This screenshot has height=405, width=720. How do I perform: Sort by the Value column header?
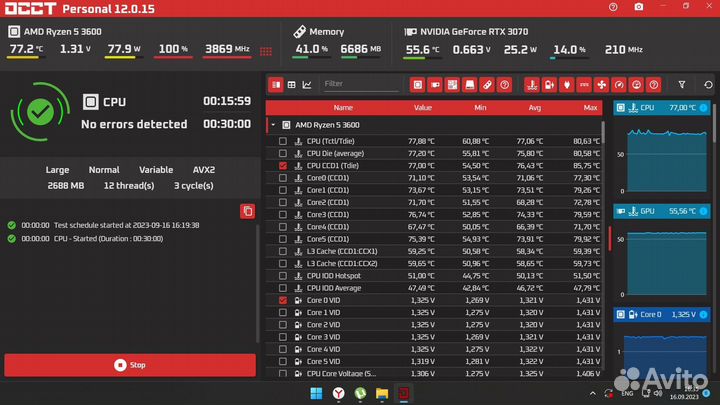tap(422, 107)
